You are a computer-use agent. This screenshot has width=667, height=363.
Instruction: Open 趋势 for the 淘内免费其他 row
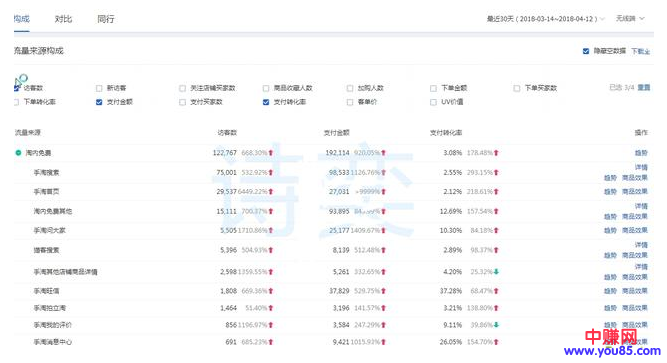coord(610,216)
